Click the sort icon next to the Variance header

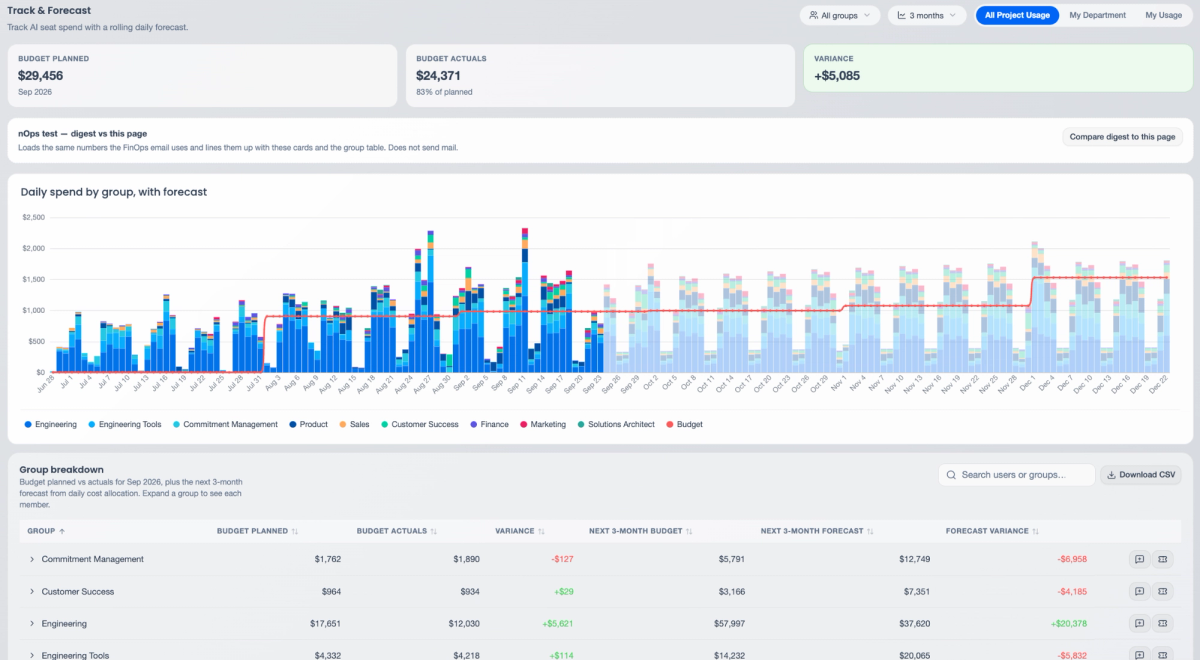(x=541, y=531)
